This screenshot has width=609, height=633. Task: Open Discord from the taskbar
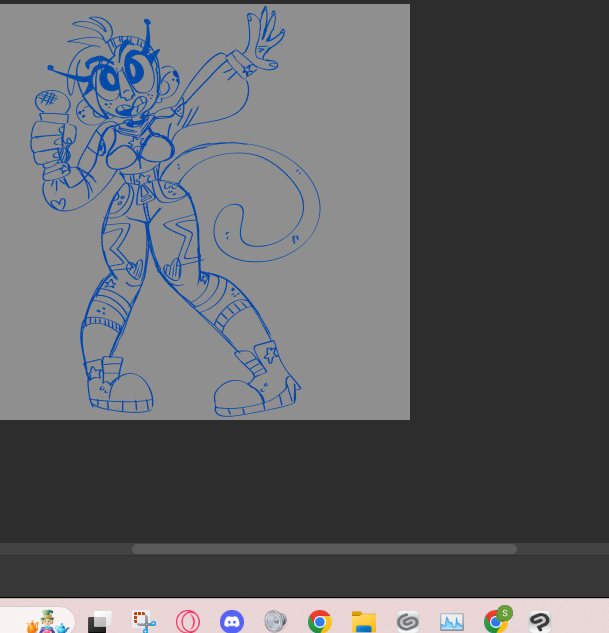coord(232,622)
